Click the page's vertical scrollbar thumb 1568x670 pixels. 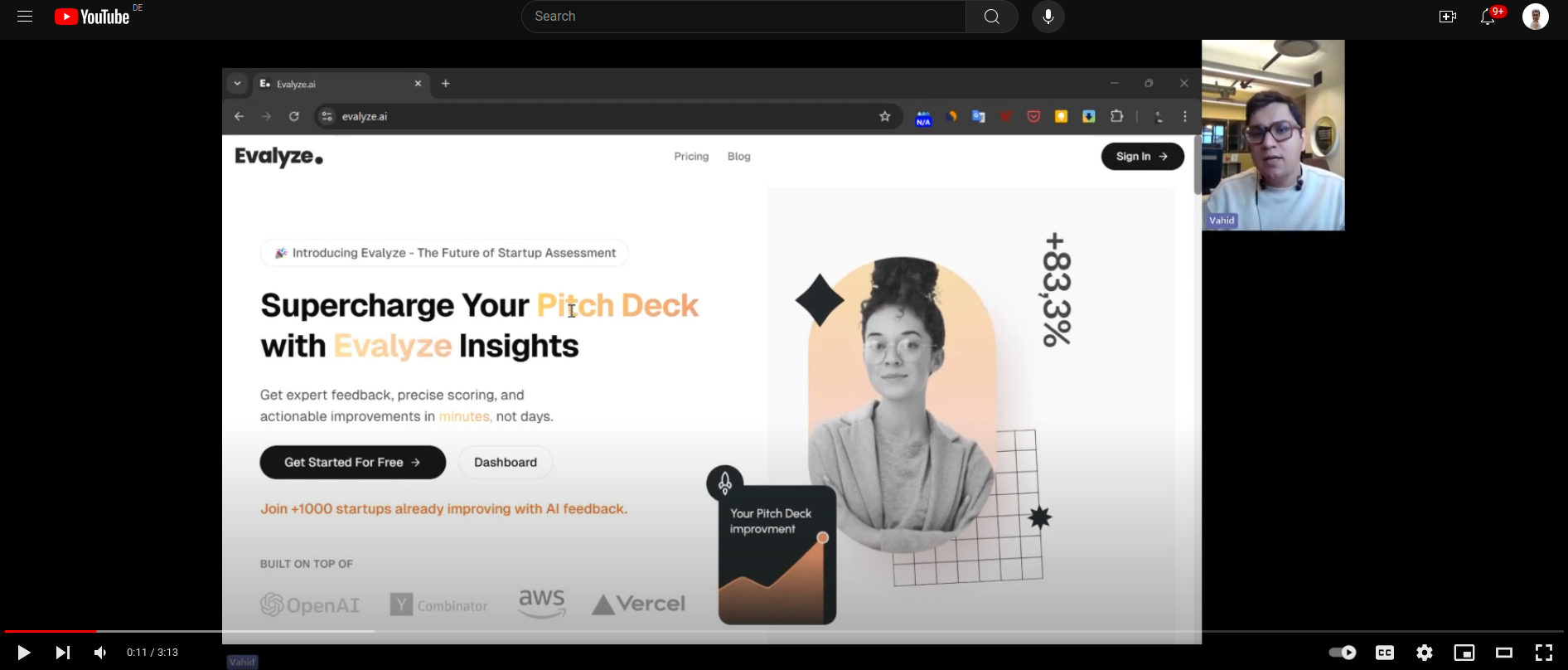click(x=1197, y=167)
